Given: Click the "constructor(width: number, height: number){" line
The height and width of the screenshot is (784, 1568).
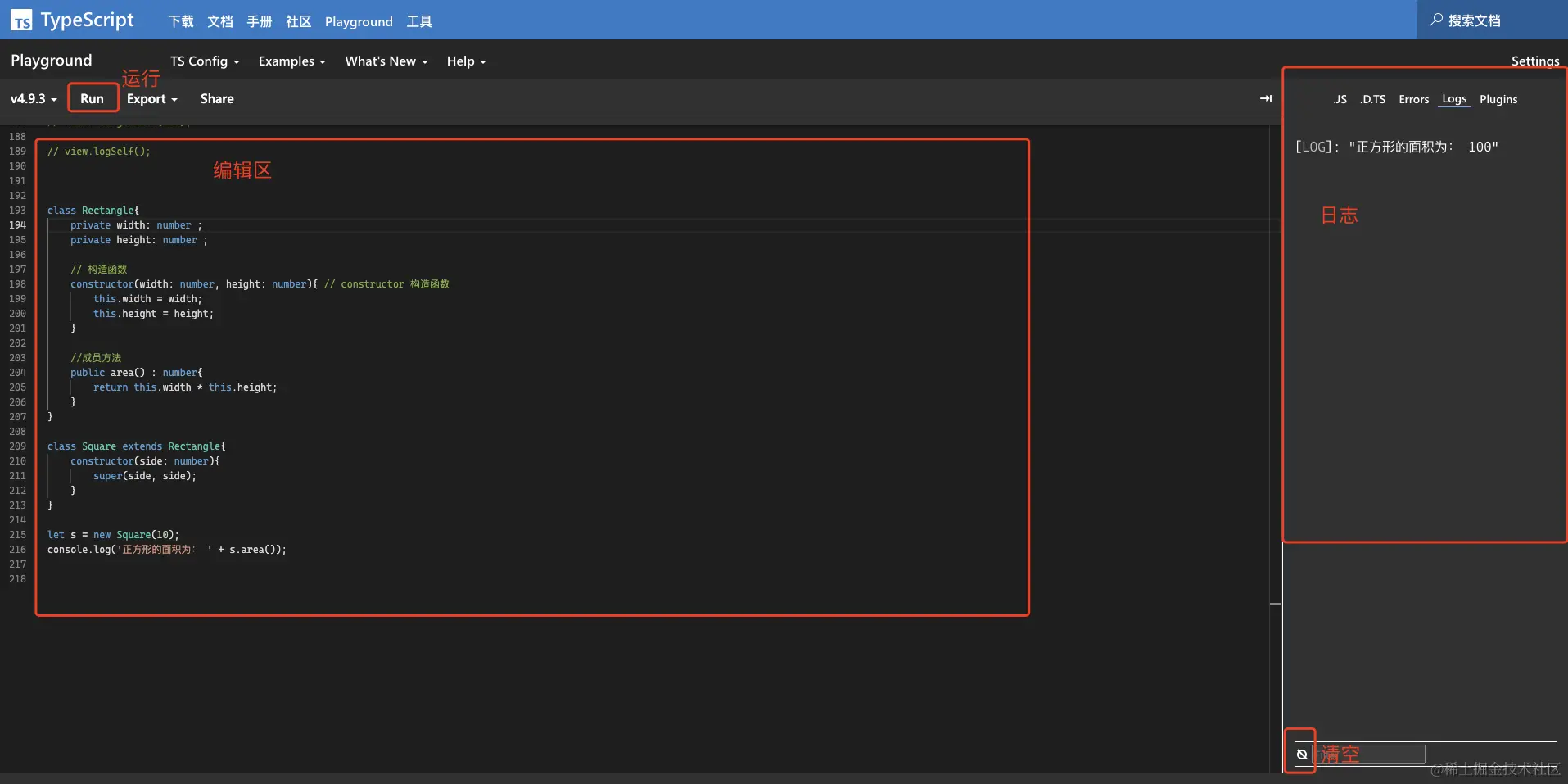Looking at the screenshot, I should click(x=194, y=284).
